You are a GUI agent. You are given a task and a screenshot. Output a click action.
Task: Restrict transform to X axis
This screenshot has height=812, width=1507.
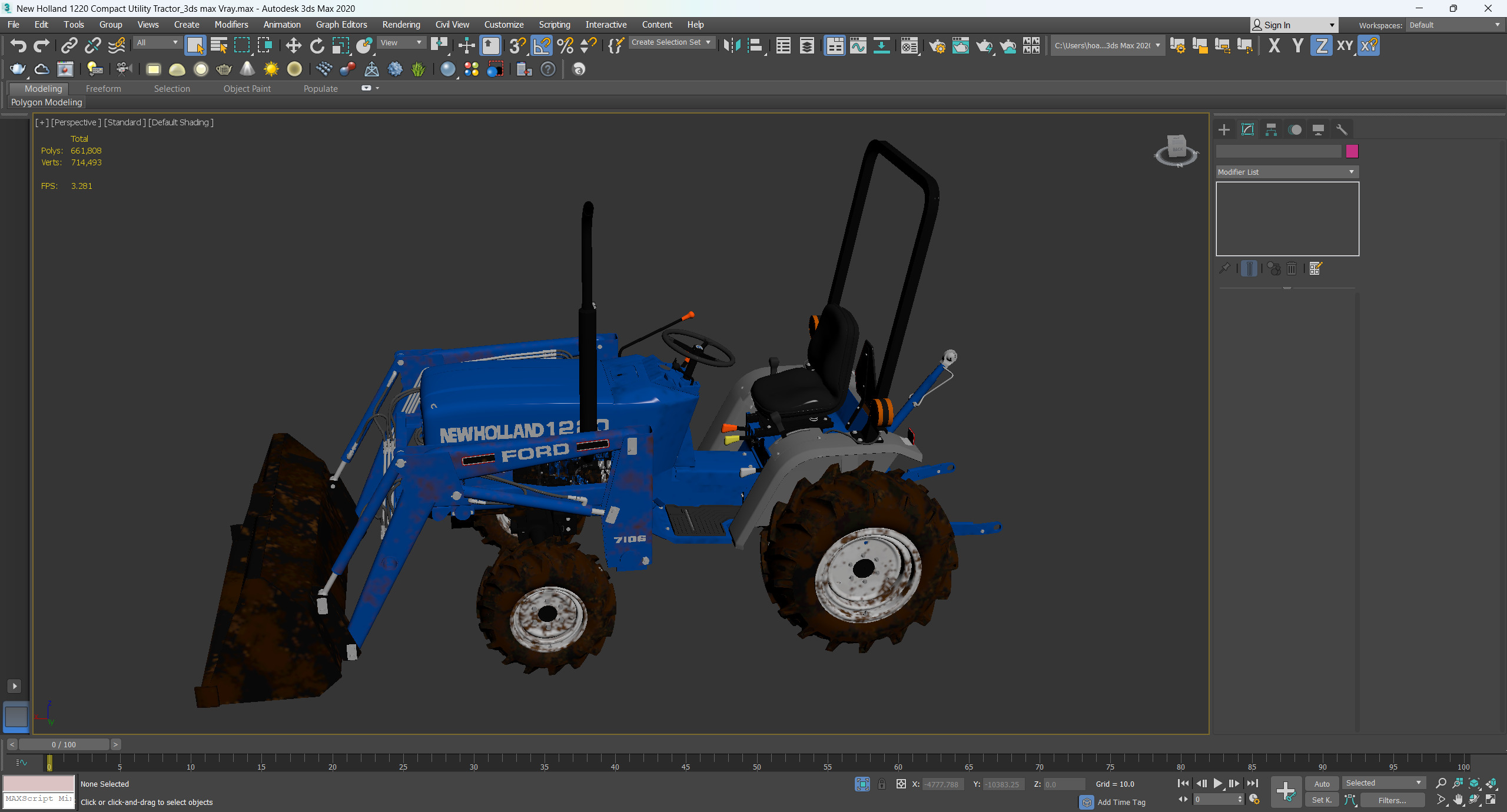[x=1274, y=45]
